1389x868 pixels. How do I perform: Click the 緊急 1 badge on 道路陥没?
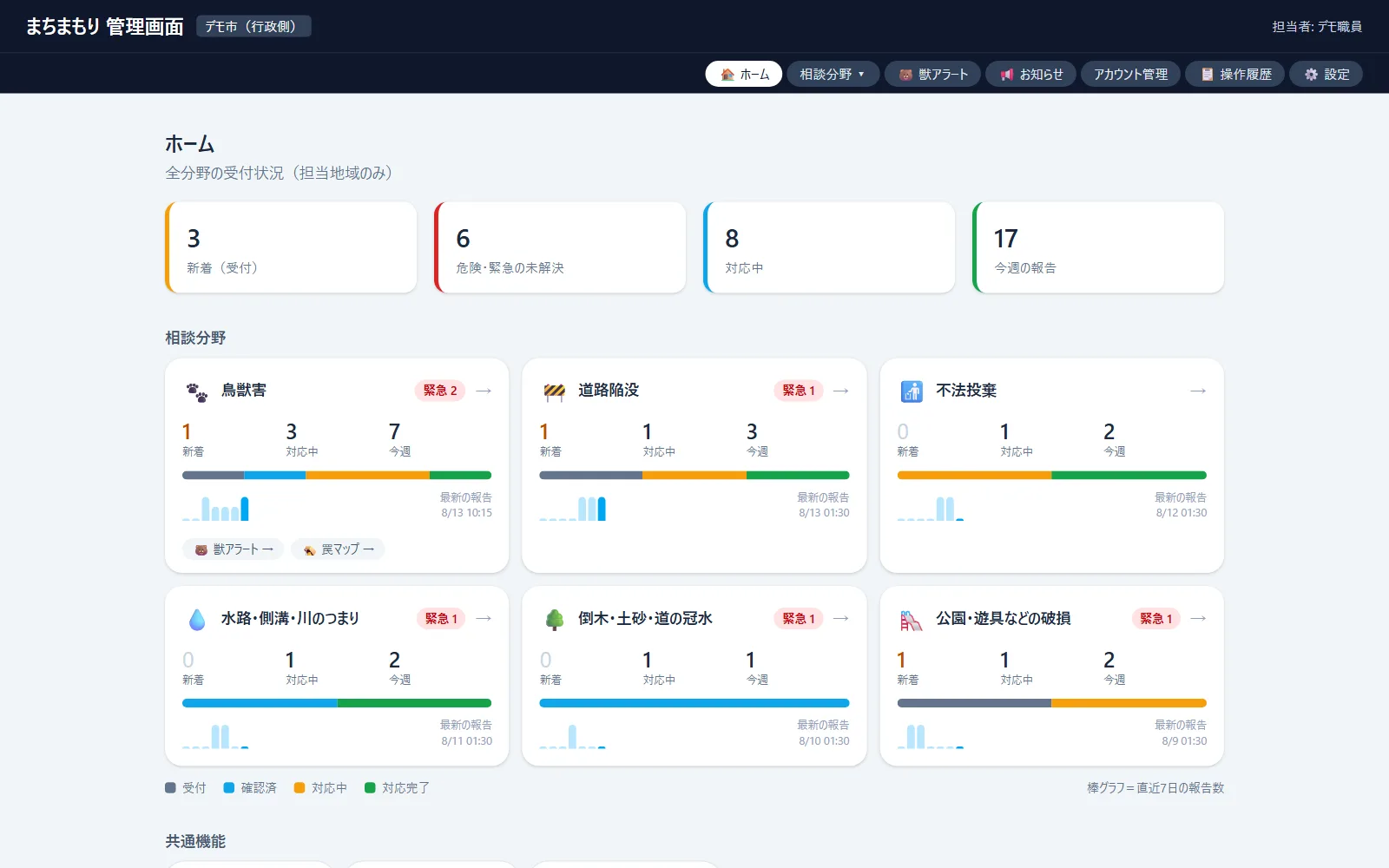(x=799, y=391)
